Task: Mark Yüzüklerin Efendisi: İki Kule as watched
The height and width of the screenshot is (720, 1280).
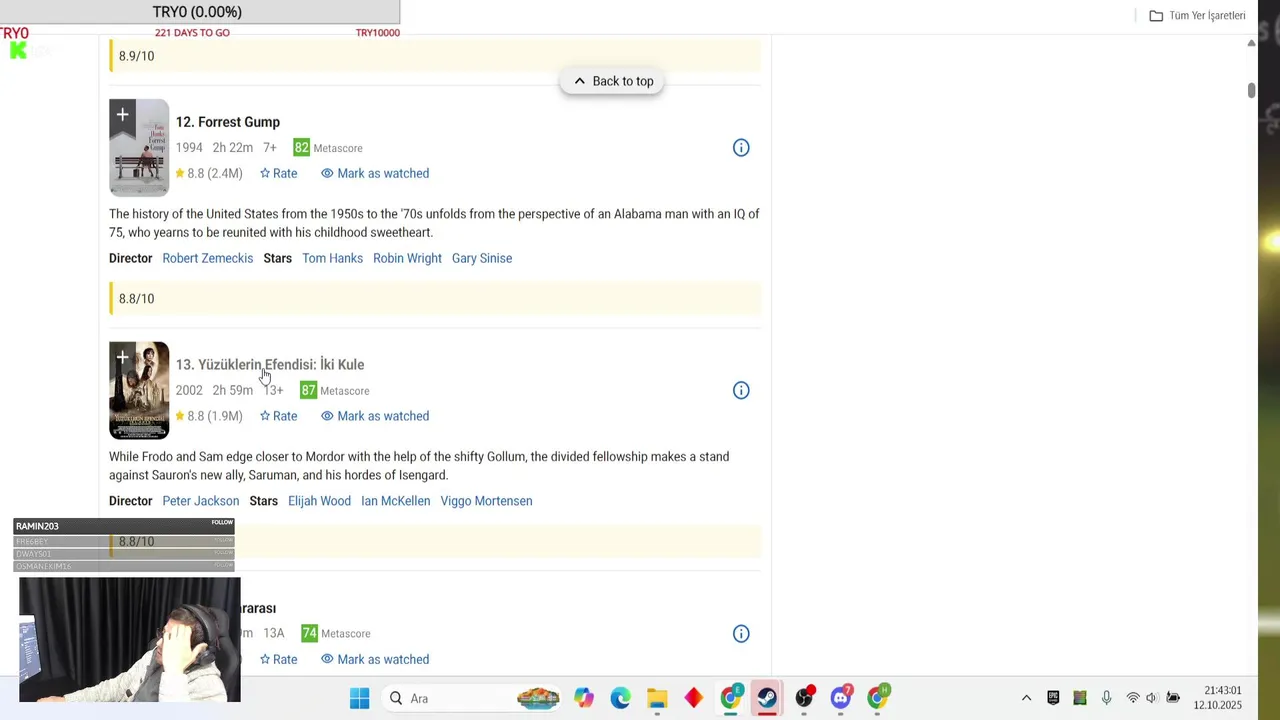Action: (x=375, y=416)
